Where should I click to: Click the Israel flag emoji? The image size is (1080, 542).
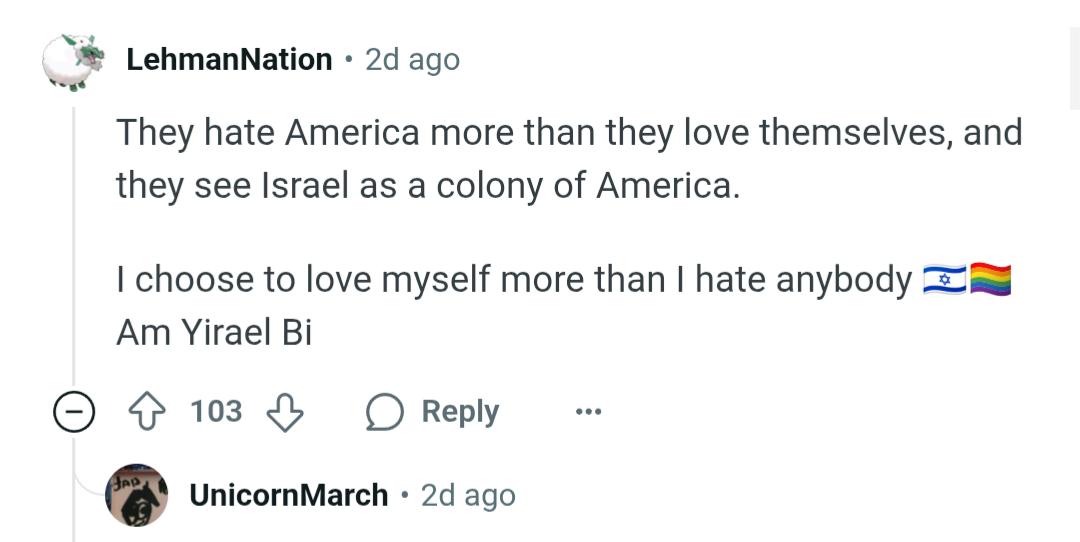(x=943, y=281)
